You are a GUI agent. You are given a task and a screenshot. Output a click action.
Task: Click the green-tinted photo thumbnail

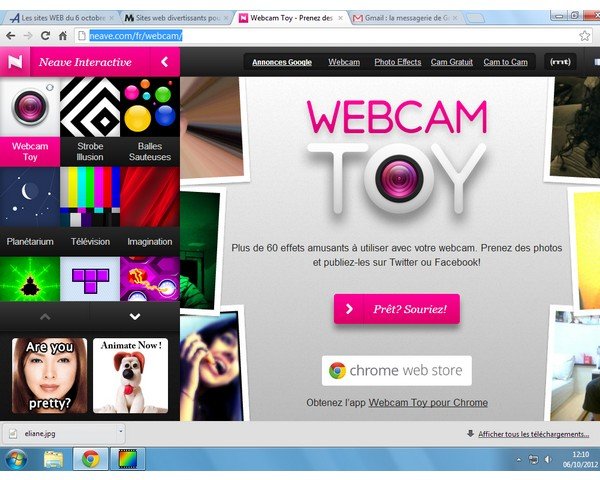click(200, 251)
